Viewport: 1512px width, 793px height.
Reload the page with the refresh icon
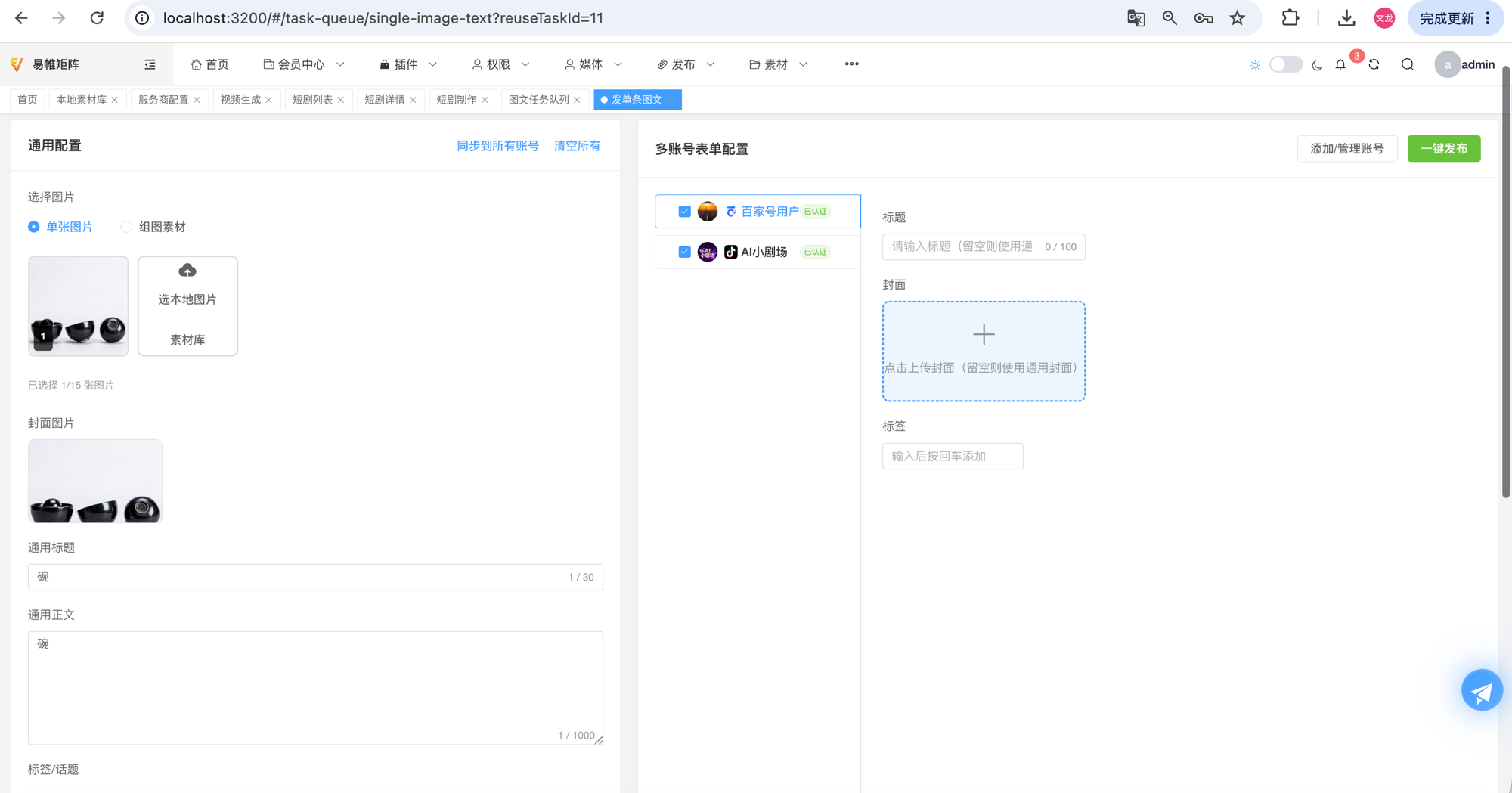coord(97,18)
